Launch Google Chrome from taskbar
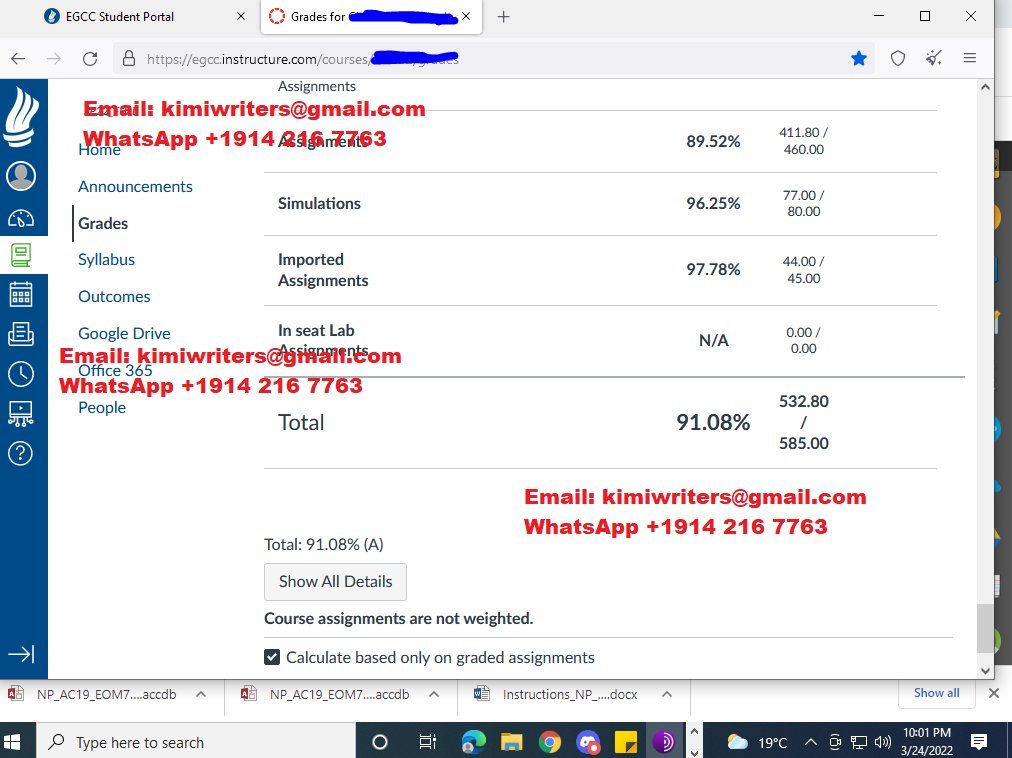The image size is (1012, 758). coord(550,742)
